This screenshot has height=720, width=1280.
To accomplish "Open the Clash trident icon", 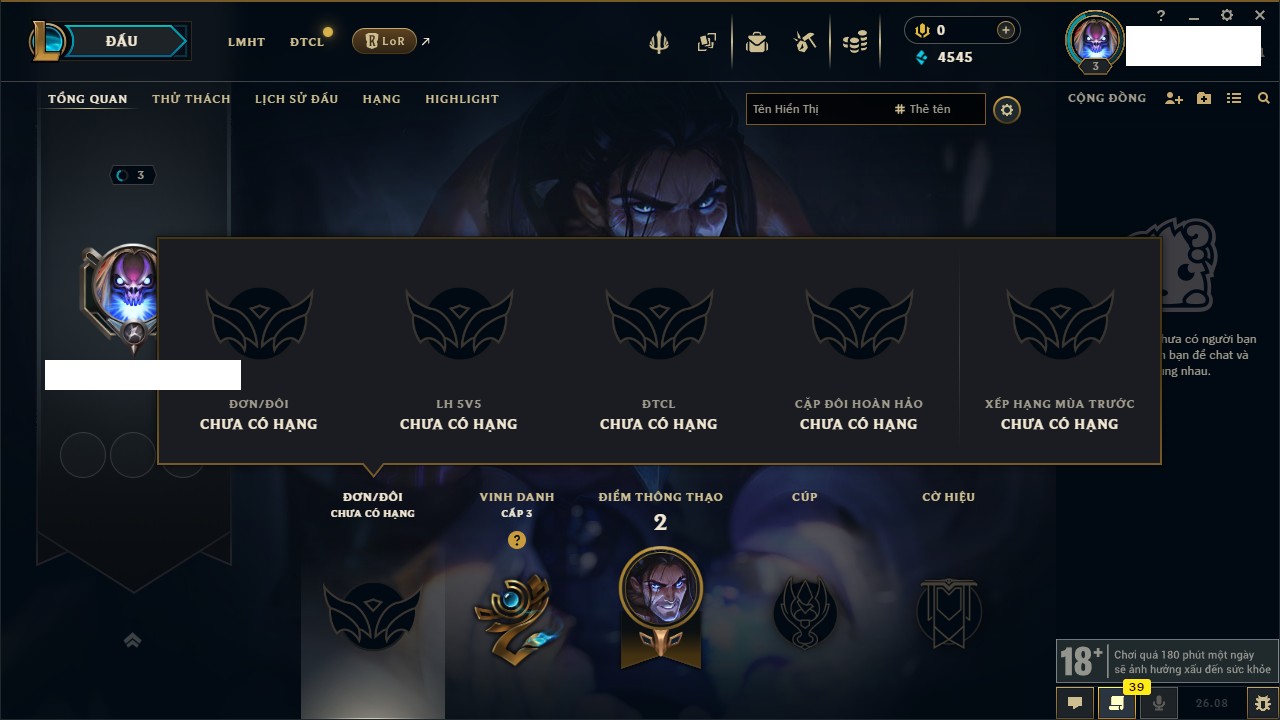I will point(658,42).
